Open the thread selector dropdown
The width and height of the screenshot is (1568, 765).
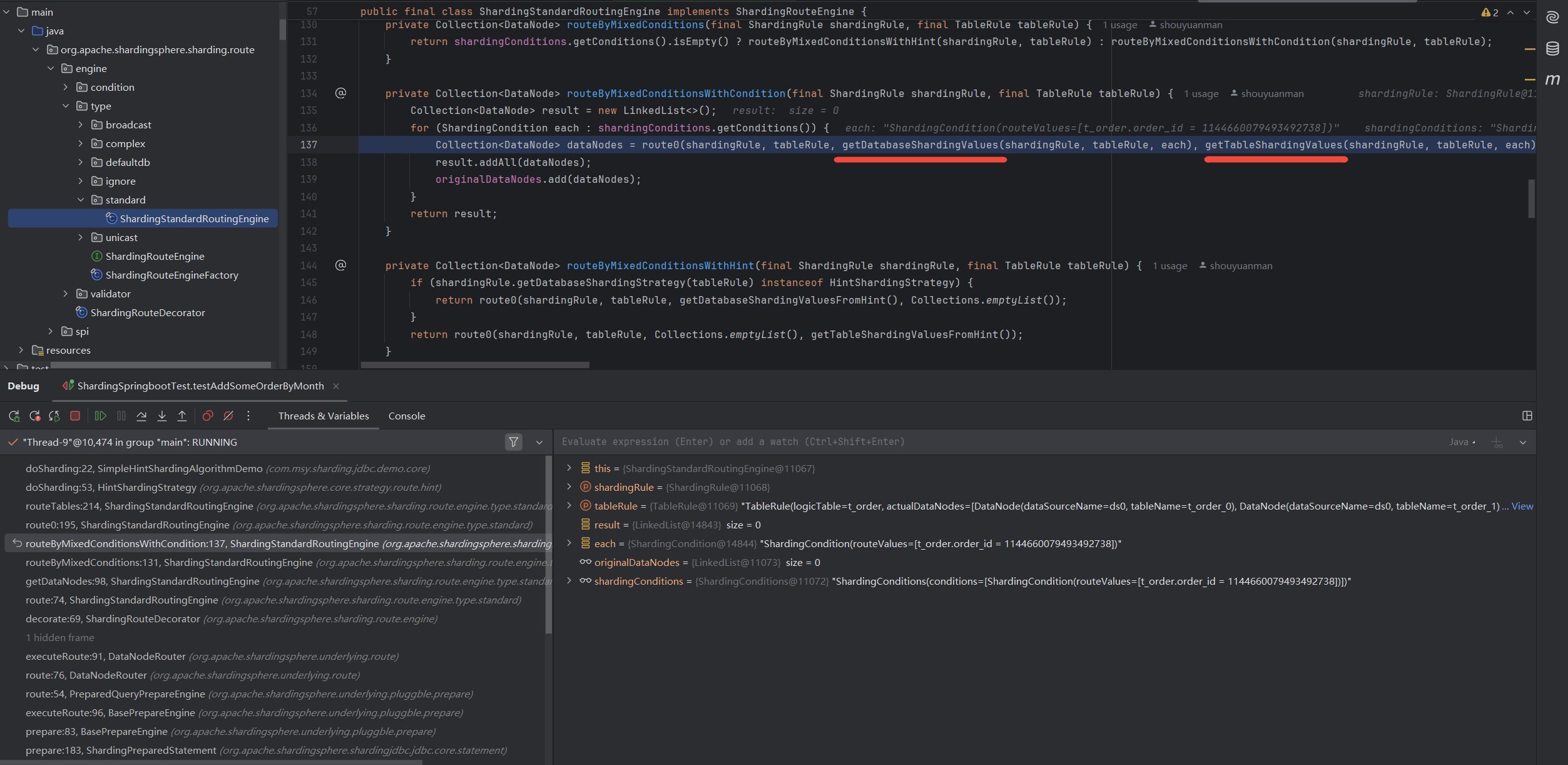click(539, 442)
